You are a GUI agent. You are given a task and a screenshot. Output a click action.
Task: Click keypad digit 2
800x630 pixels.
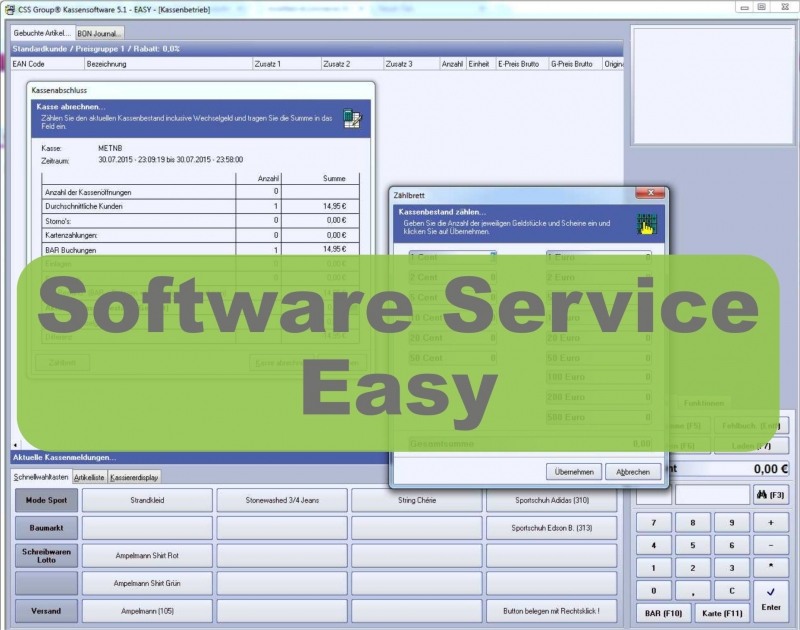pyautogui.click(x=692, y=568)
